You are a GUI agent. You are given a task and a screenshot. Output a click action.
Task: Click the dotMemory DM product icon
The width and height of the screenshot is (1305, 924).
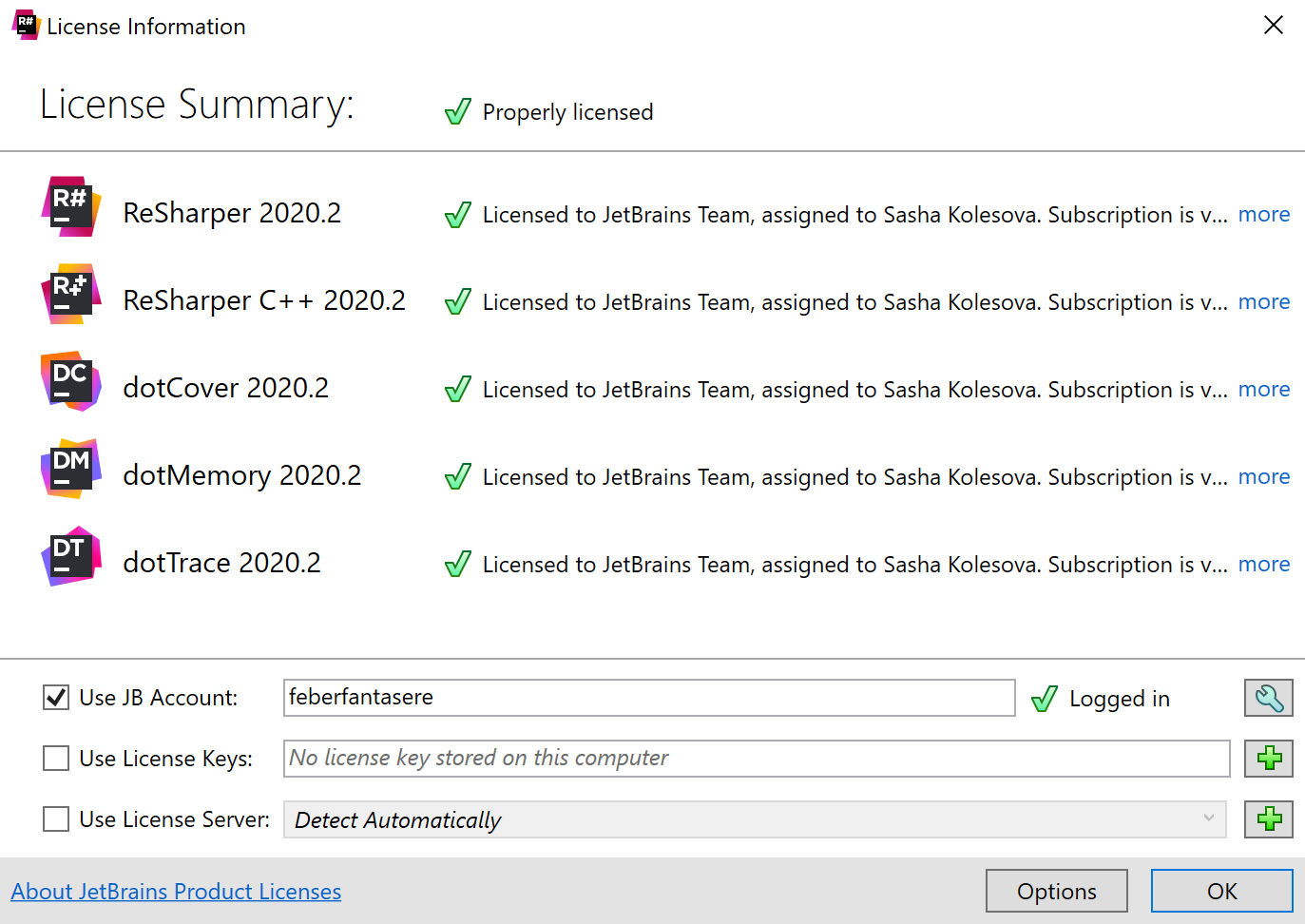[71, 469]
